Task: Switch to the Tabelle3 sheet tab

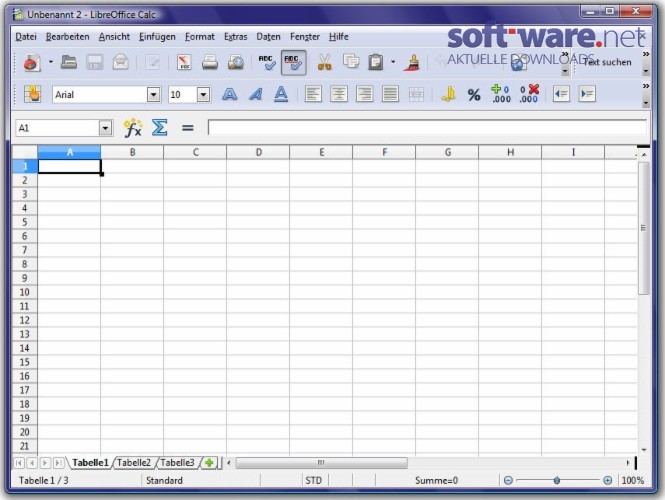Action: coord(177,462)
